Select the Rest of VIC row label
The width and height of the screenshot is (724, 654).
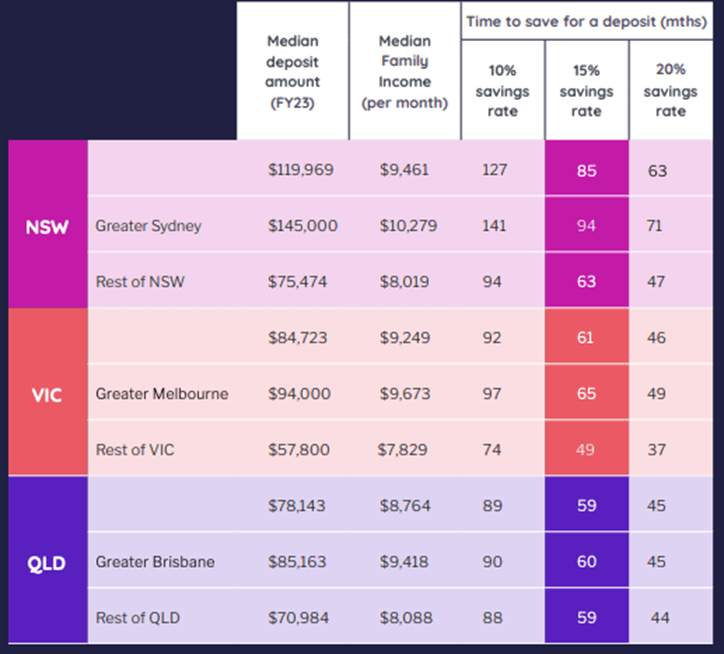coord(135,449)
